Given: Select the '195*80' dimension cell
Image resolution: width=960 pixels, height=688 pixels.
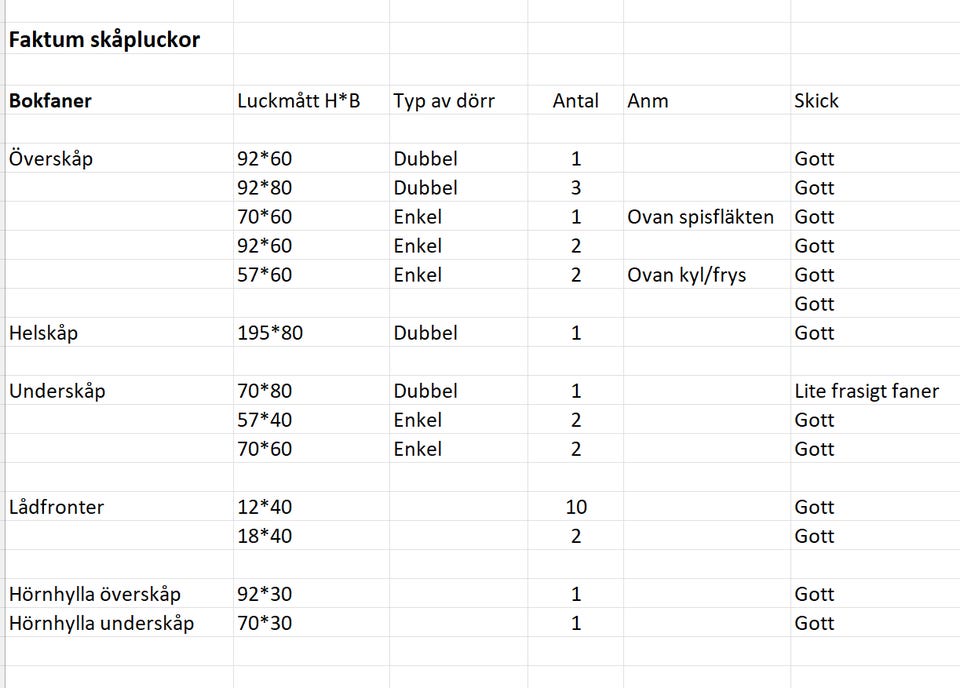Looking at the screenshot, I should 270,333.
